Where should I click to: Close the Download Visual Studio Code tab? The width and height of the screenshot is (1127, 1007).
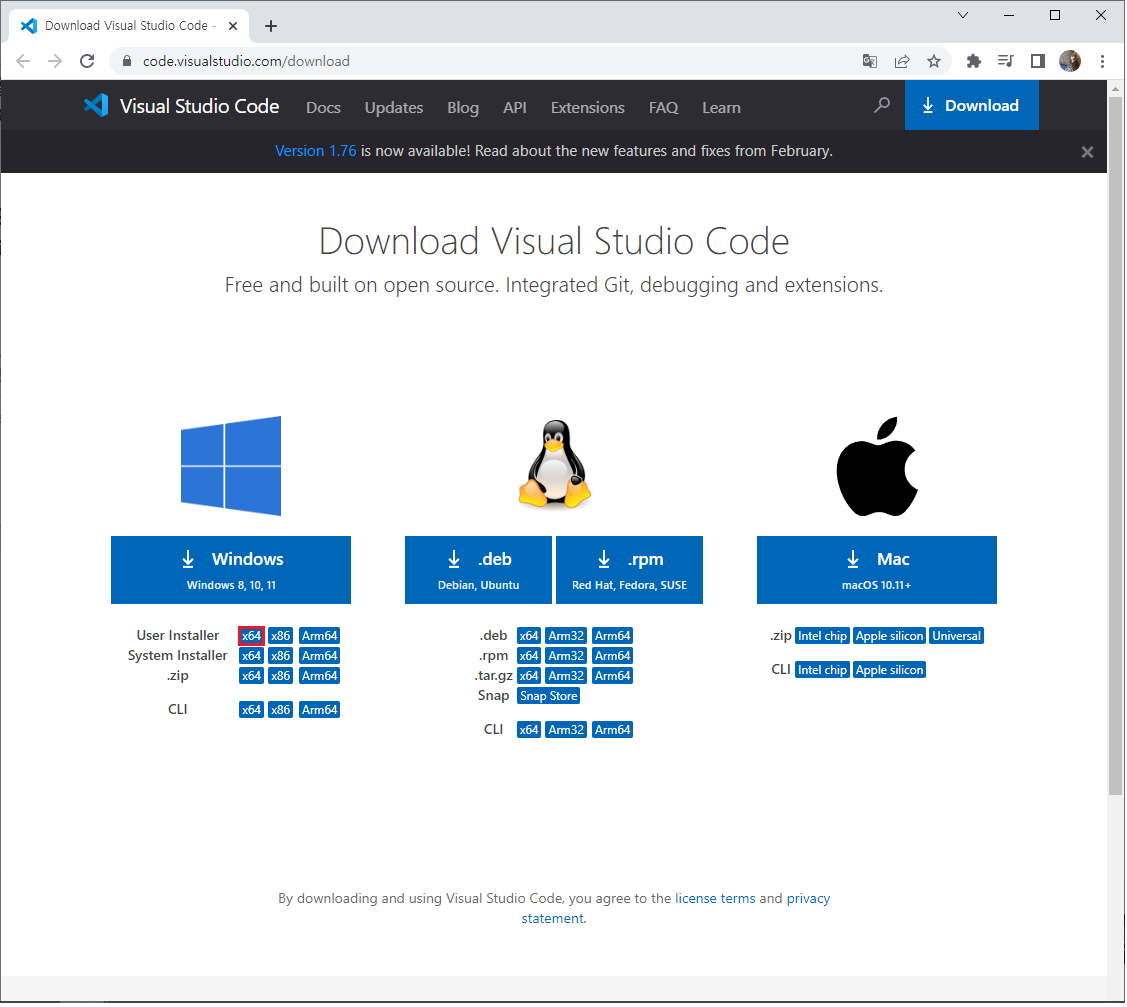[233, 26]
